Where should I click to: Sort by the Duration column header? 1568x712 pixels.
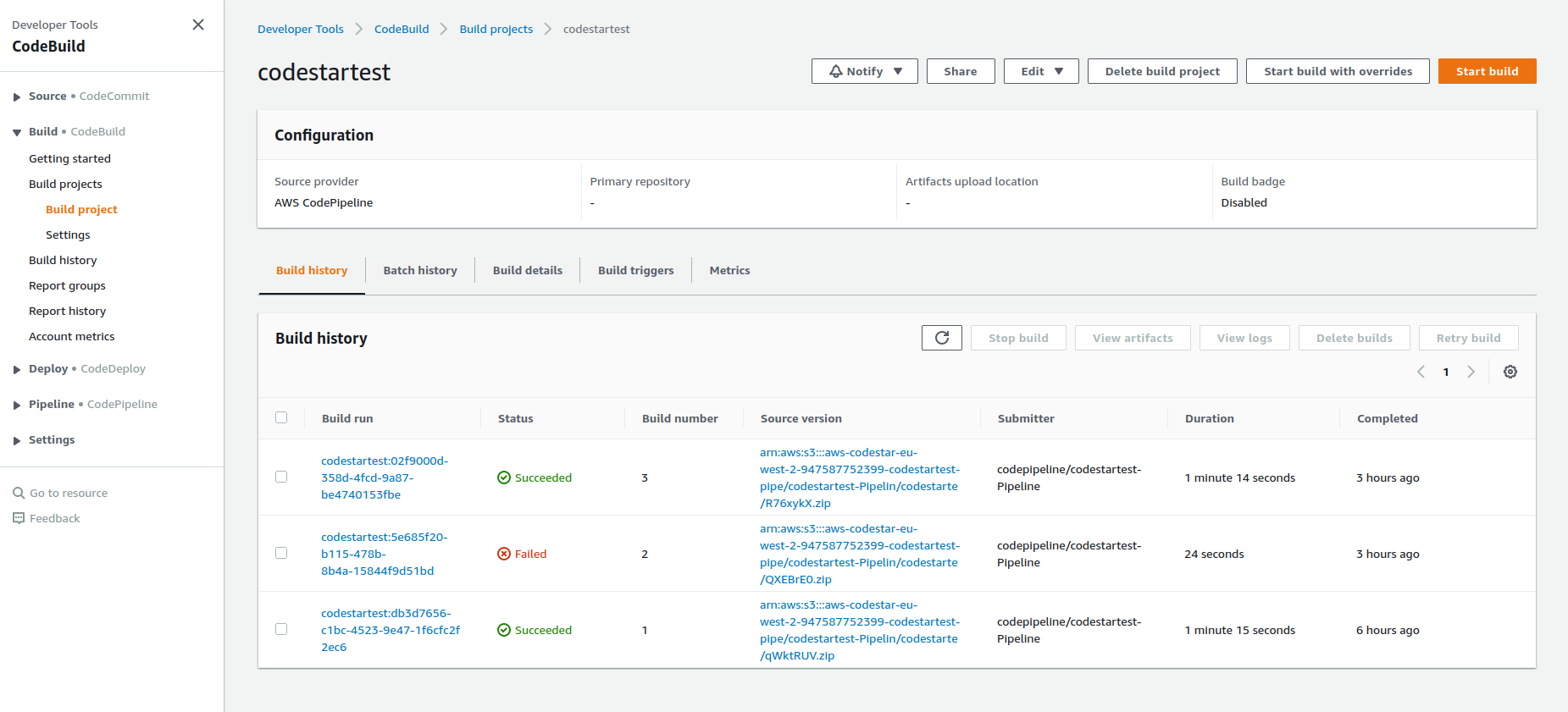pyautogui.click(x=1209, y=418)
